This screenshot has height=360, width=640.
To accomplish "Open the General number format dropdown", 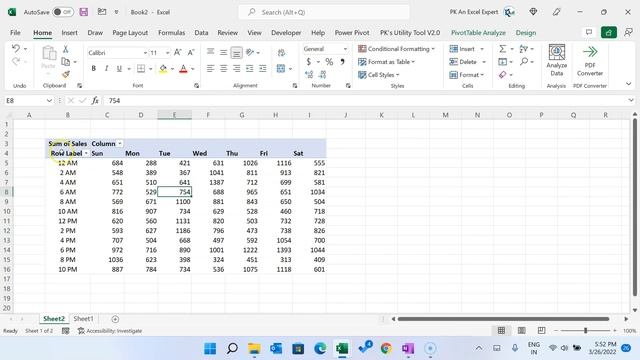I will point(345,49).
